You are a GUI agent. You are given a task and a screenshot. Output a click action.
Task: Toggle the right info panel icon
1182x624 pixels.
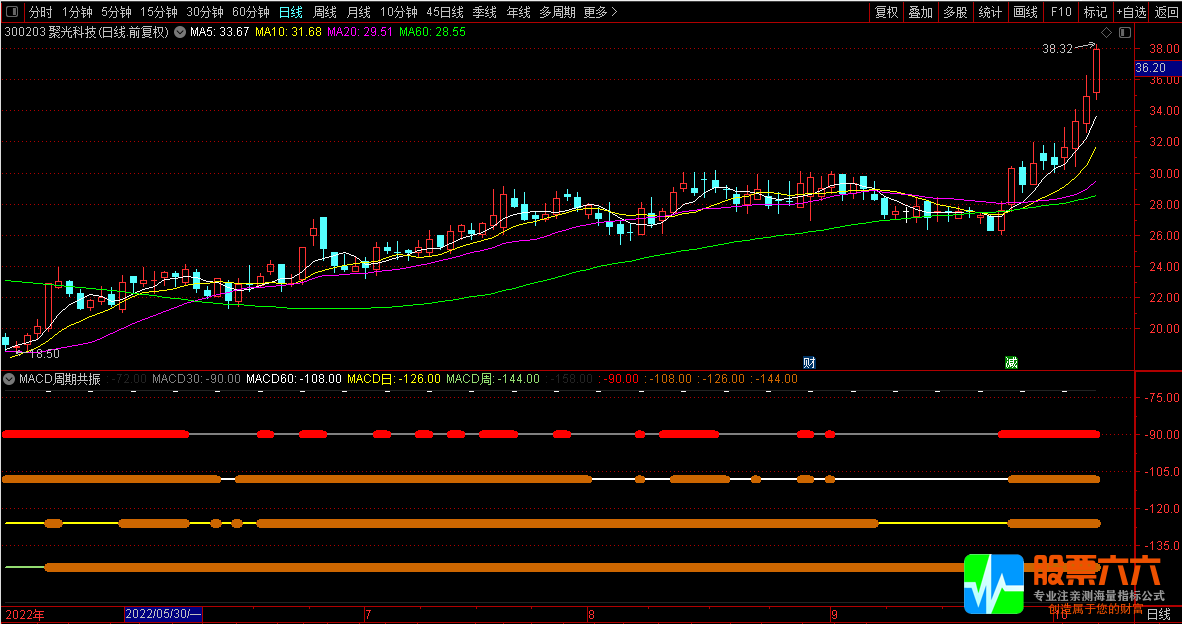point(1125,32)
